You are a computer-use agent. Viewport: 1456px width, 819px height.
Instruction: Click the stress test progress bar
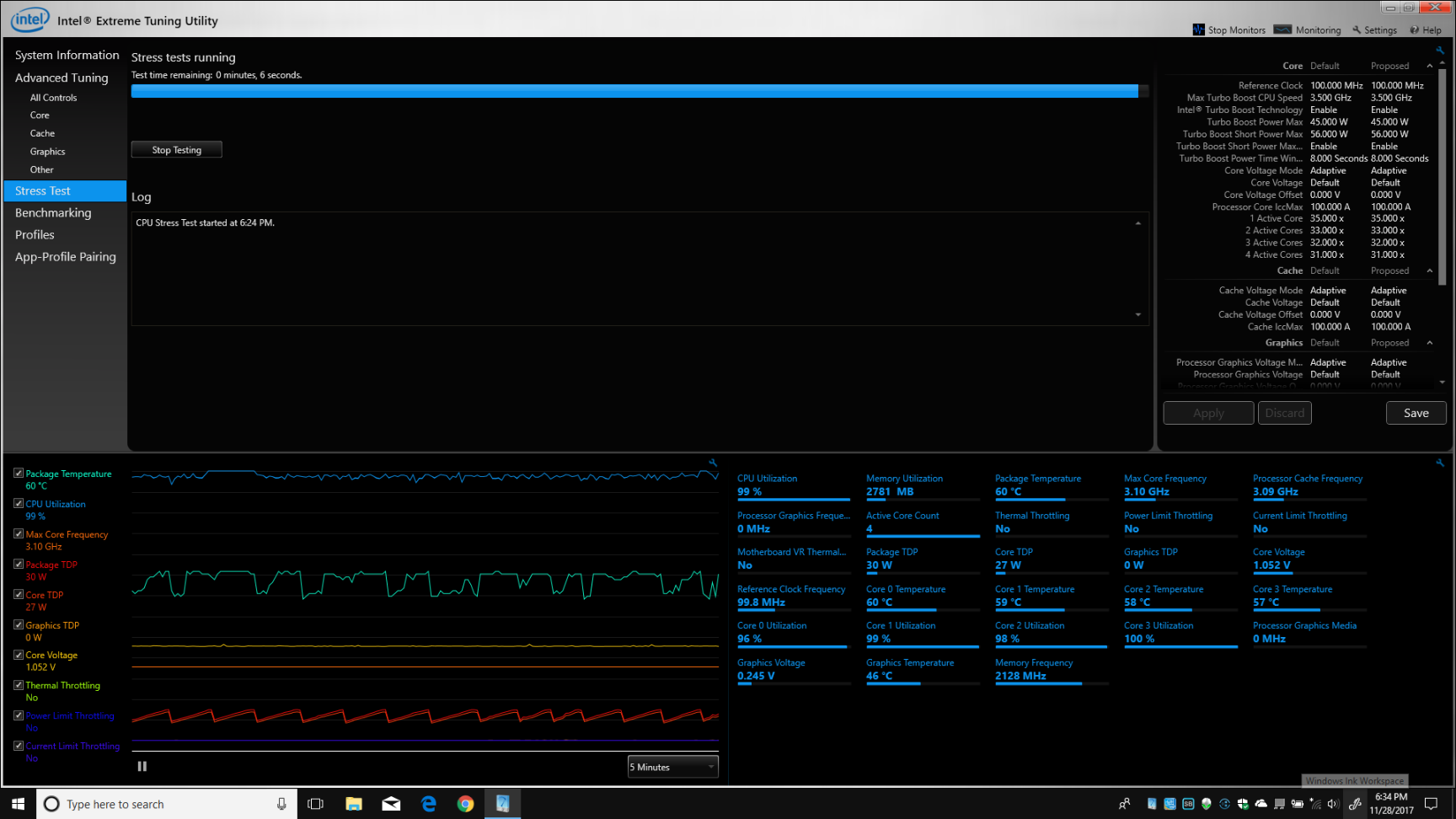pyautogui.click(x=640, y=91)
